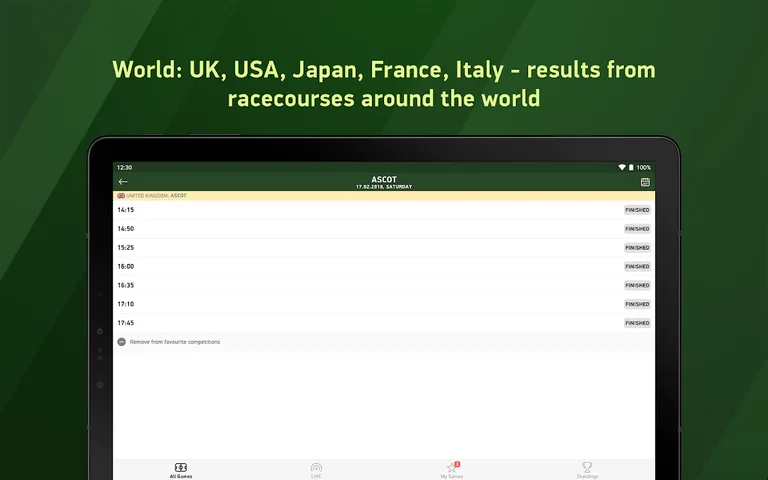View the 17:10 race
The width and height of the screenshot is (768, 480).
[x=384, y=304]
